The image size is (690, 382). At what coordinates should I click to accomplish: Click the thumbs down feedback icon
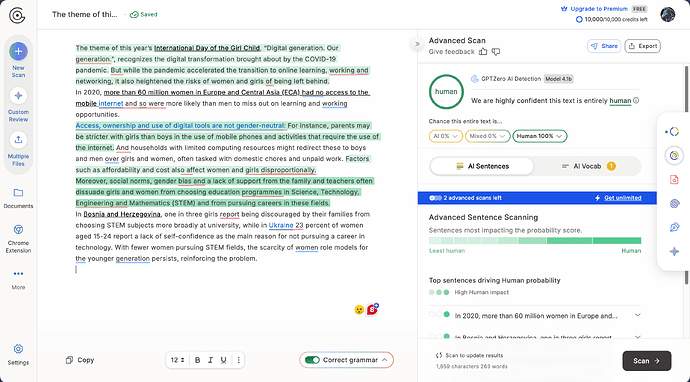pyautogui.click(x=496, y=51)
